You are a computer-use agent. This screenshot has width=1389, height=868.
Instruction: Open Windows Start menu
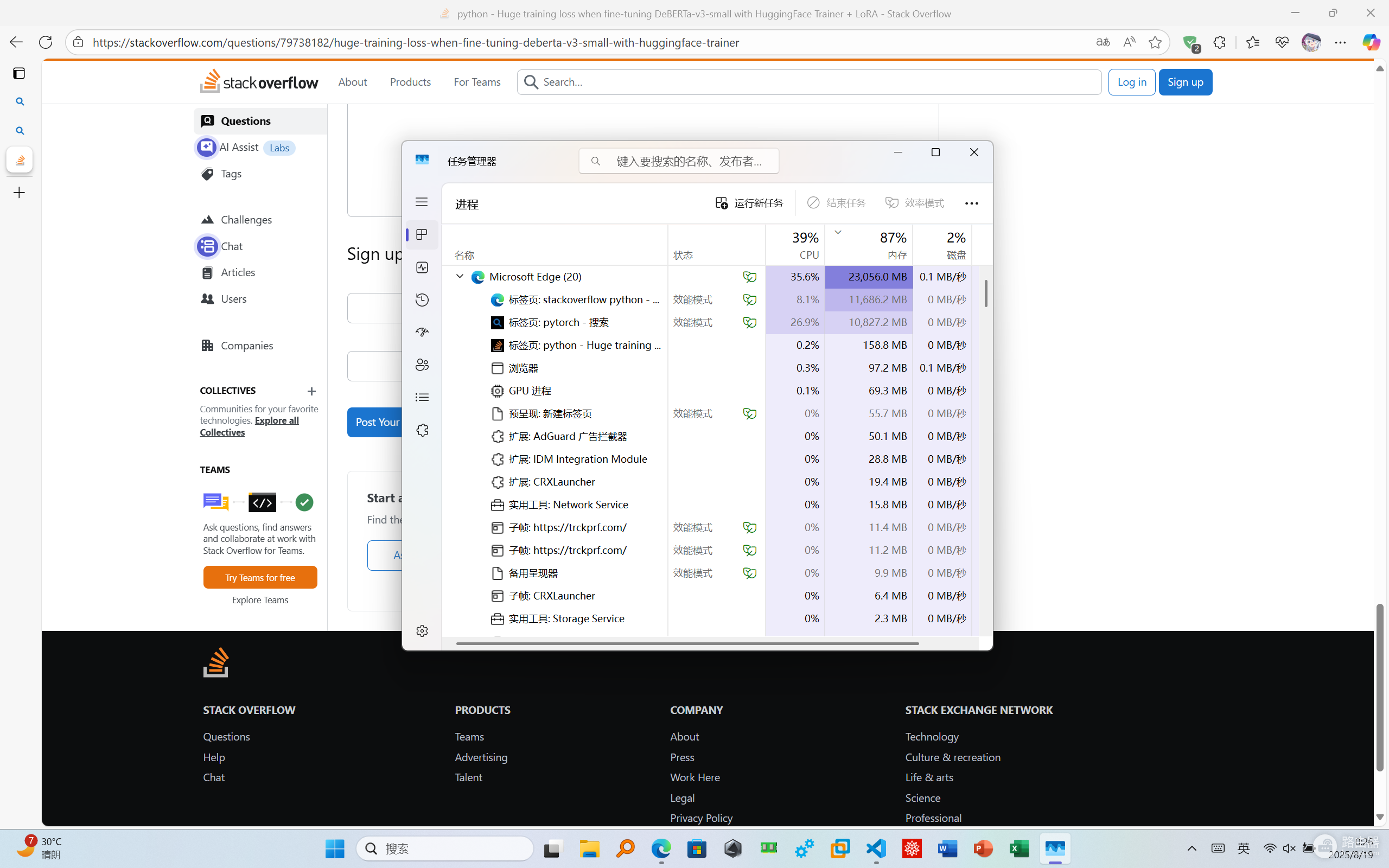[335, 848]
